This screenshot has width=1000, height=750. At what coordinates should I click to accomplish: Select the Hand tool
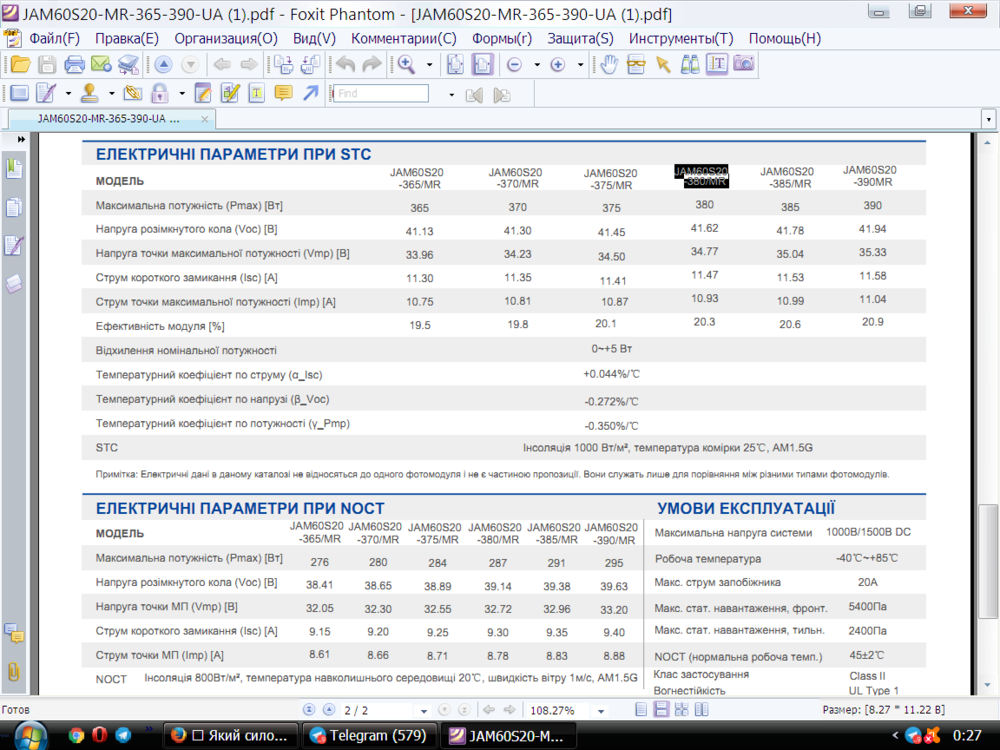[x=609, y=65]
